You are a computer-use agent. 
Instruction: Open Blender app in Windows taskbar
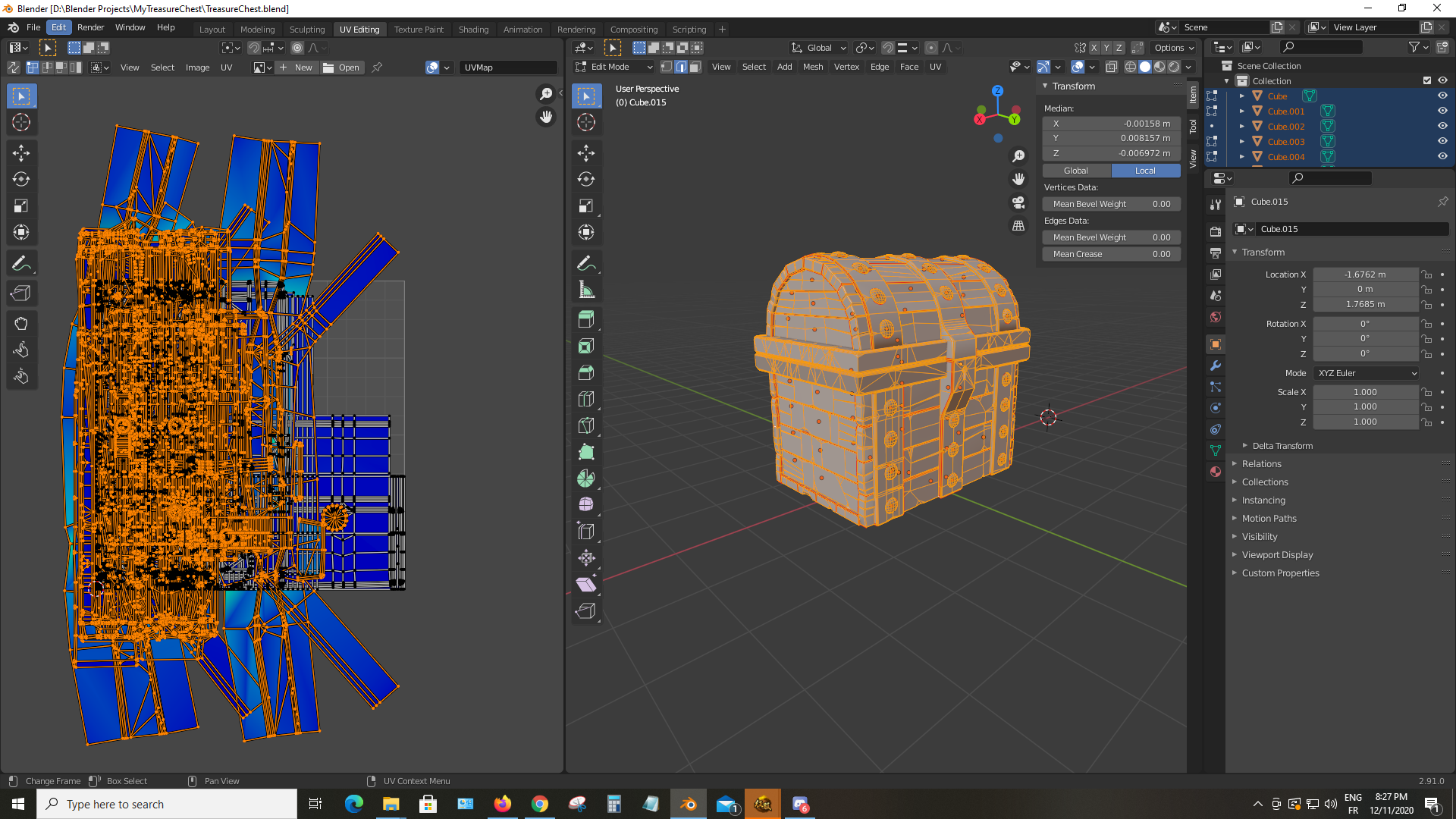click(x=689, y=804)
